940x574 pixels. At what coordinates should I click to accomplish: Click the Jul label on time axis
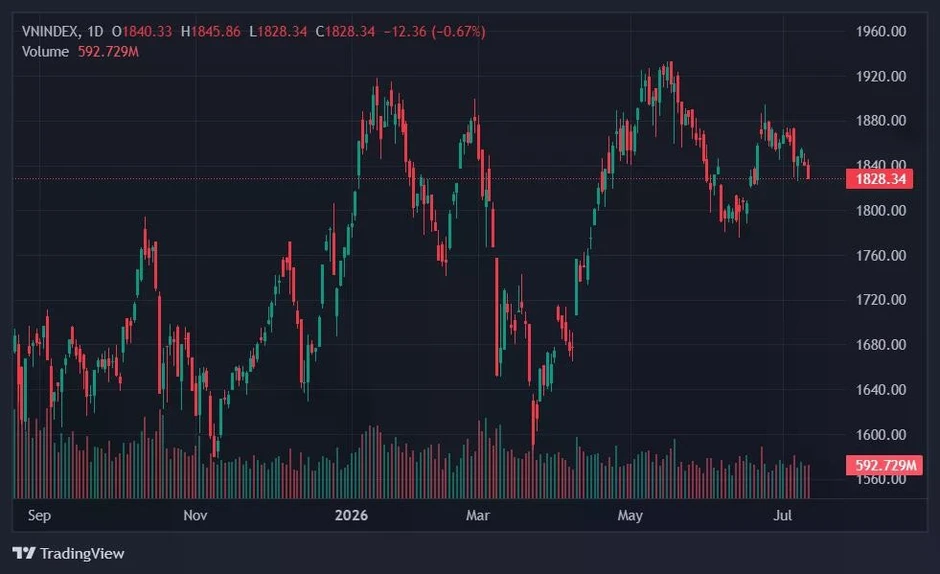pyautogui.click(x=782, y=515)
